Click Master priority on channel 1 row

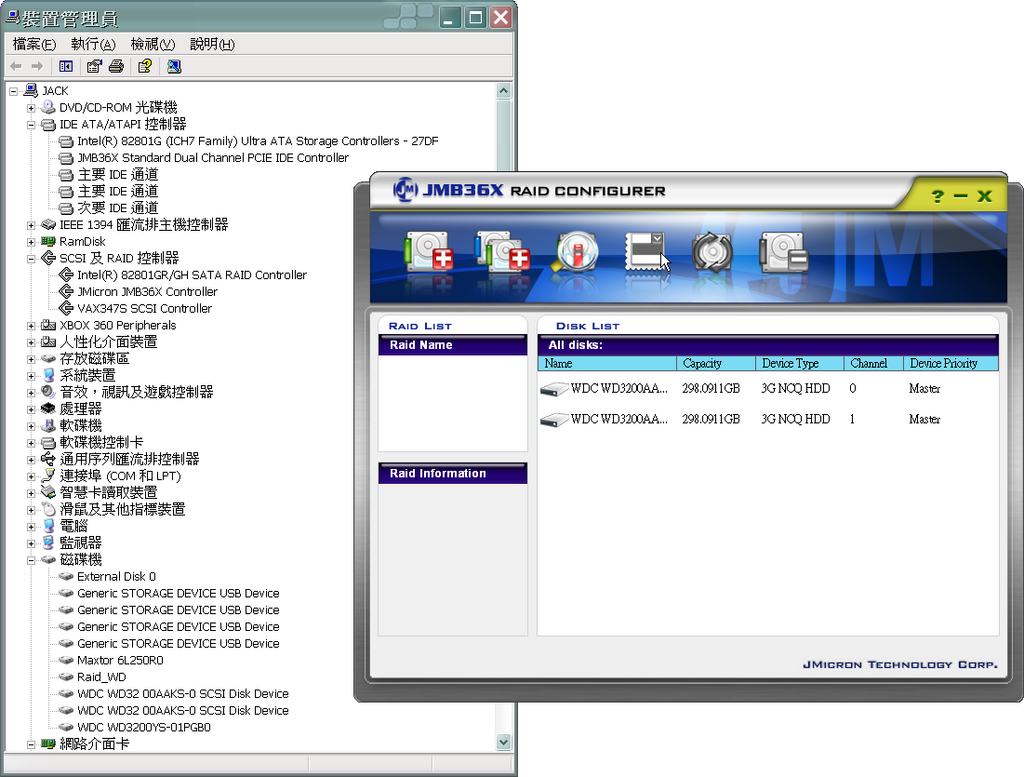[x=925, y=420]
